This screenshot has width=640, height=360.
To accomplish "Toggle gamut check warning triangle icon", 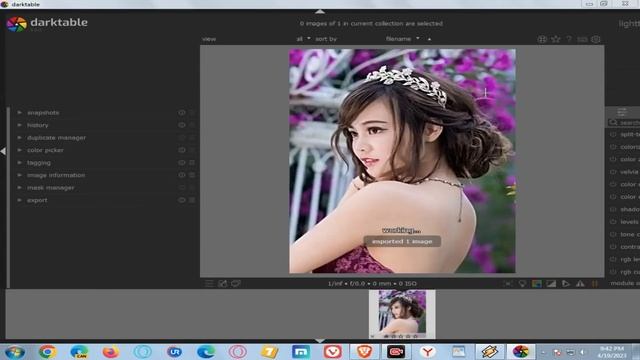I will (x=580, y=284).
